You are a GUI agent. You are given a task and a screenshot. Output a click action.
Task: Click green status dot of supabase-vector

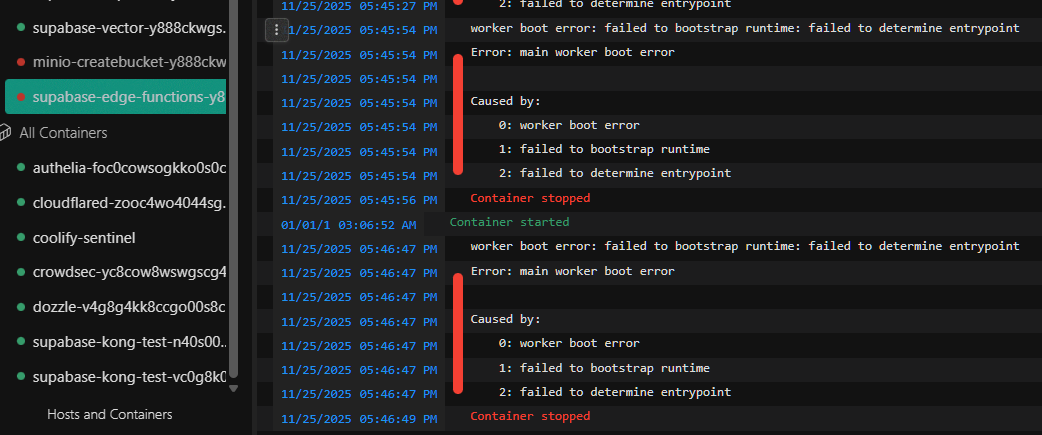[x=21, y=28]
